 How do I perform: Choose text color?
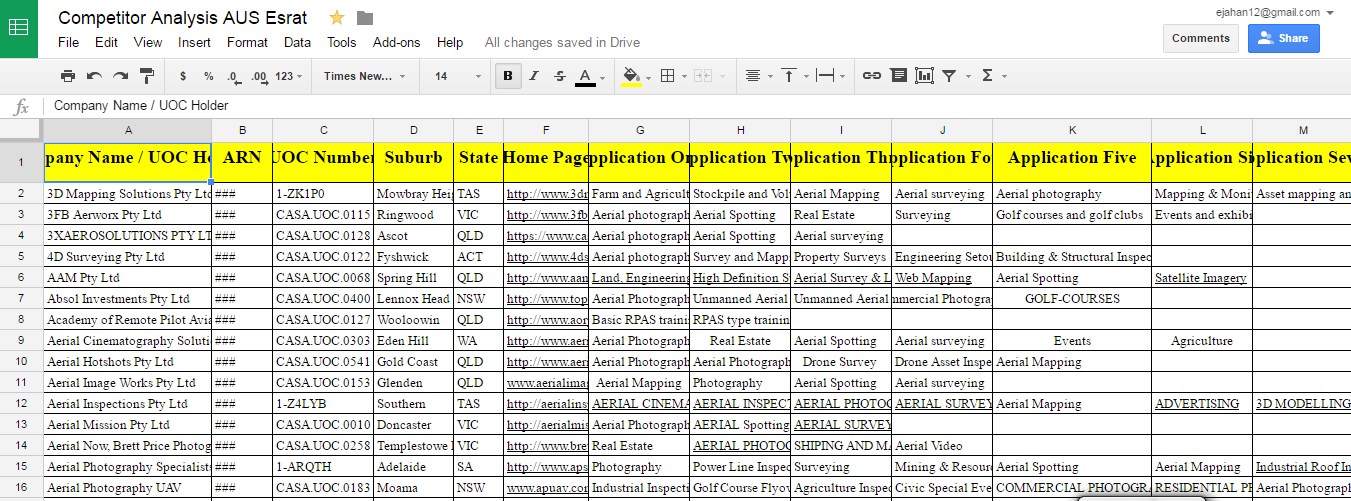586,76
